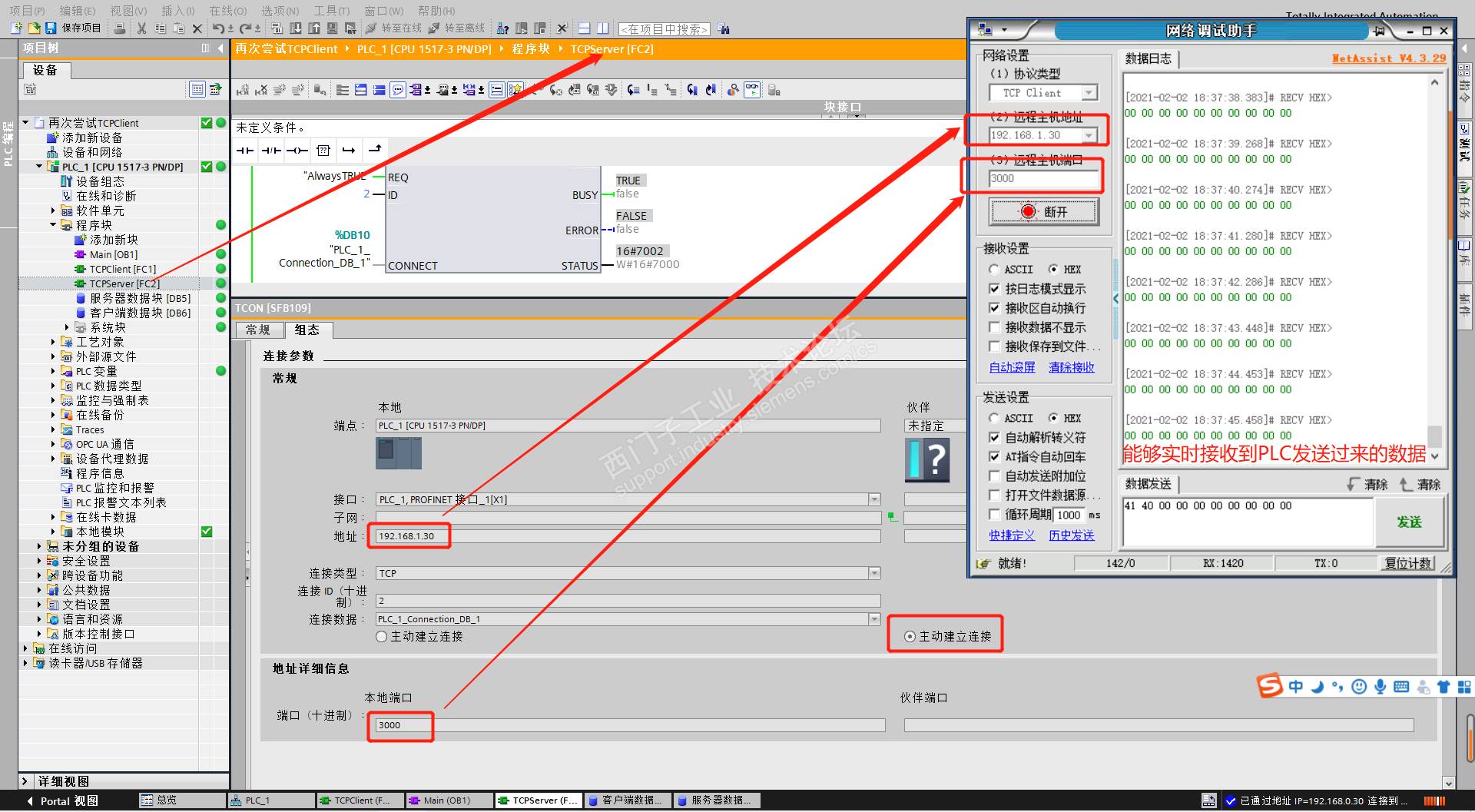Viewport: 1475px width, 812px height.
Task: Click the 复位计数 reset counter button
Action: [x=1408, y=563]
